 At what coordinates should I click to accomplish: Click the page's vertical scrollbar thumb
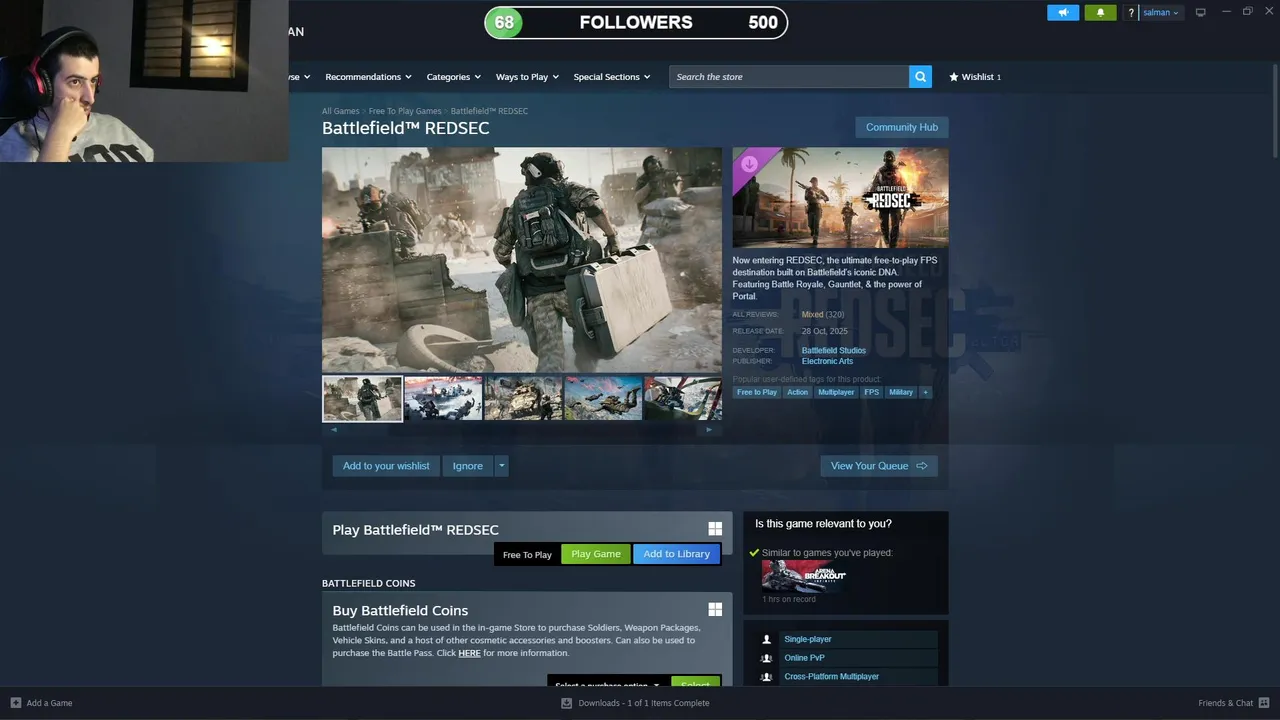(x=1274, y=110)
